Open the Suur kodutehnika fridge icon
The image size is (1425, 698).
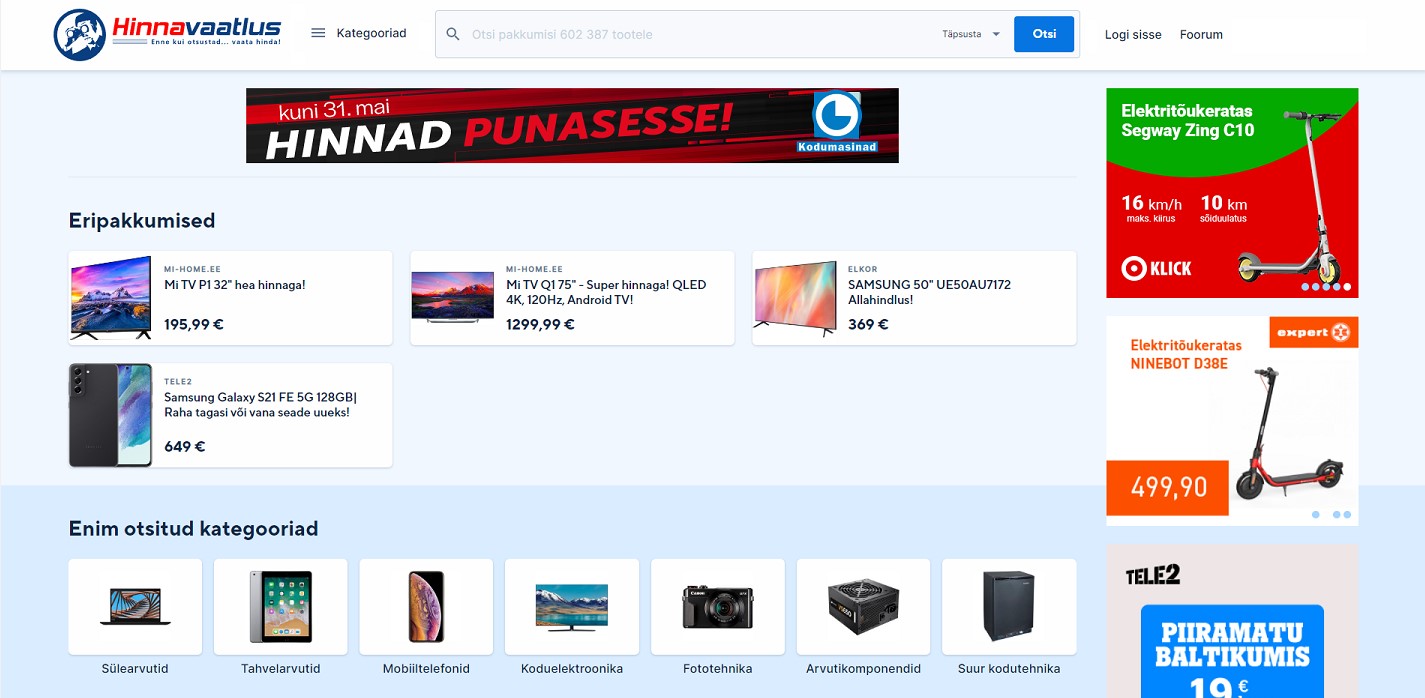[x=1009, y=606]
